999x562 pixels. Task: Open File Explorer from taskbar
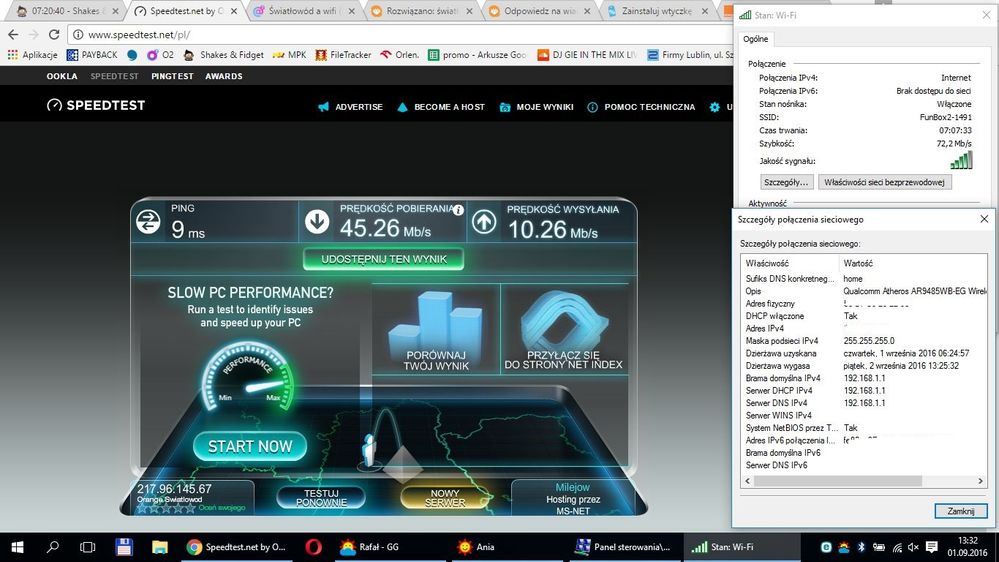pyautogui.click(x=159, y=547)
